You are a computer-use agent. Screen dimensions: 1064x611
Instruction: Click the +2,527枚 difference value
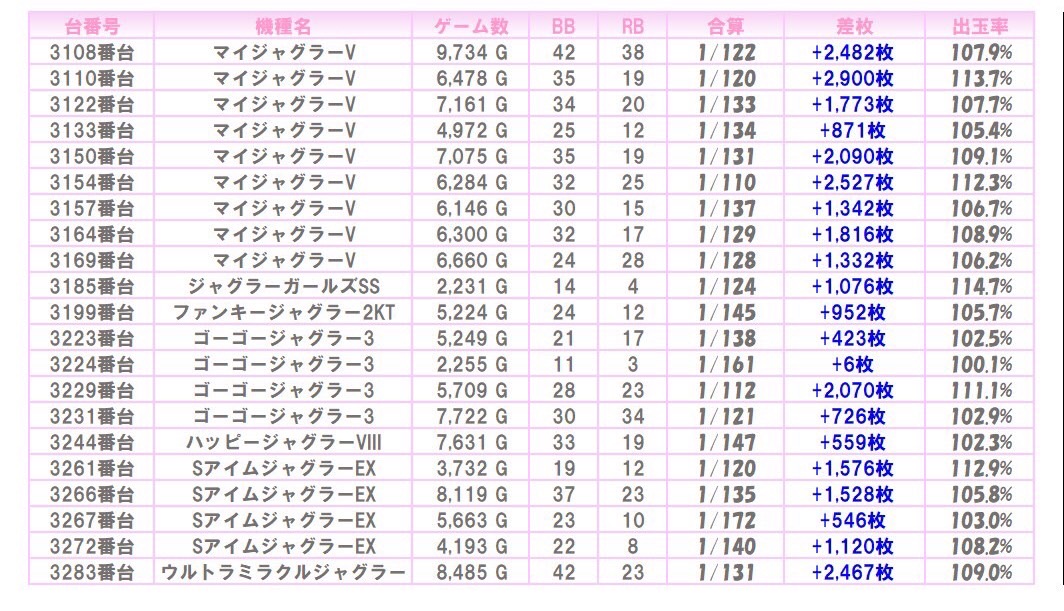[852, 182]
